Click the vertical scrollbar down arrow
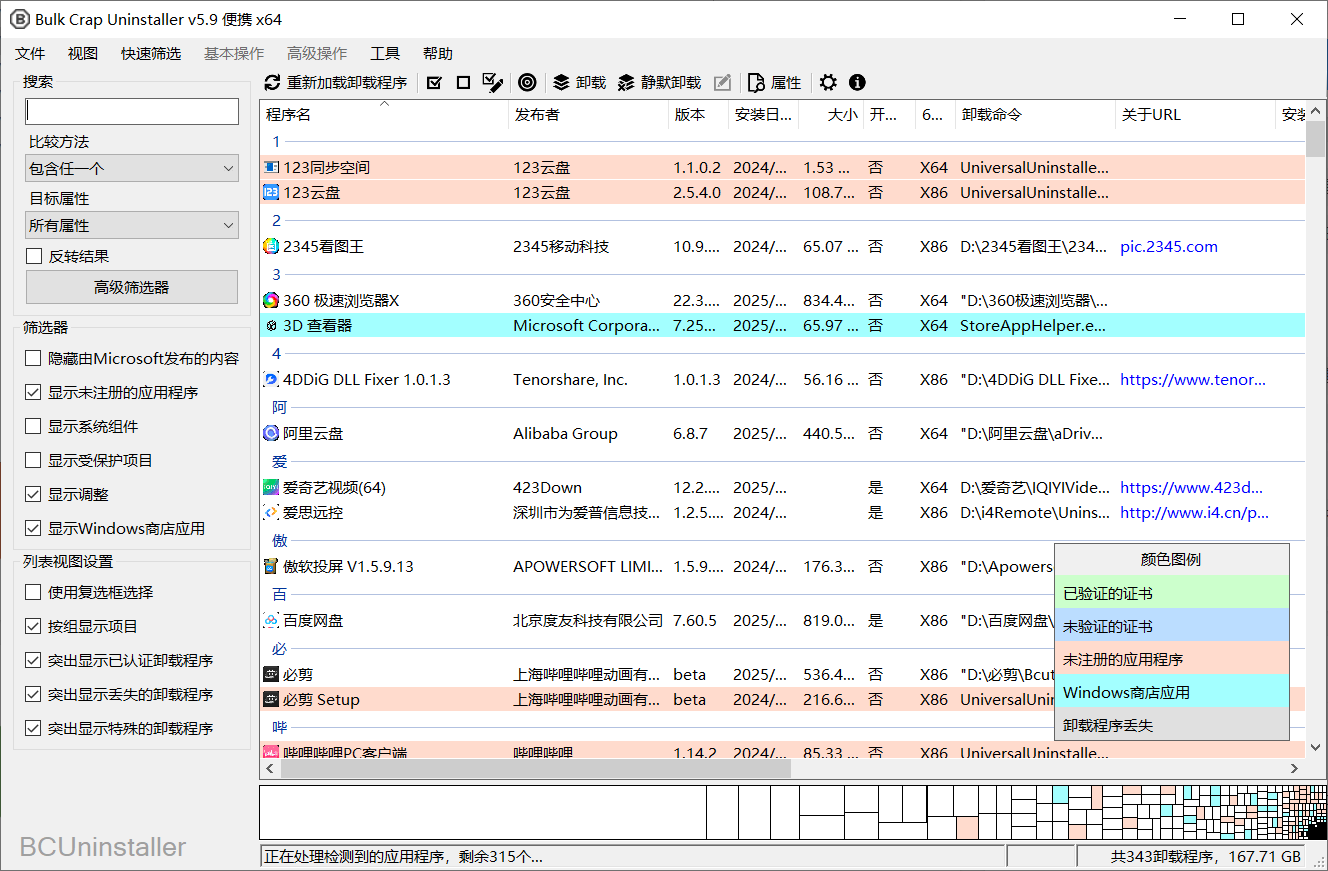This screenshot has width=1328, height=871. click(x=1315, y=749)
